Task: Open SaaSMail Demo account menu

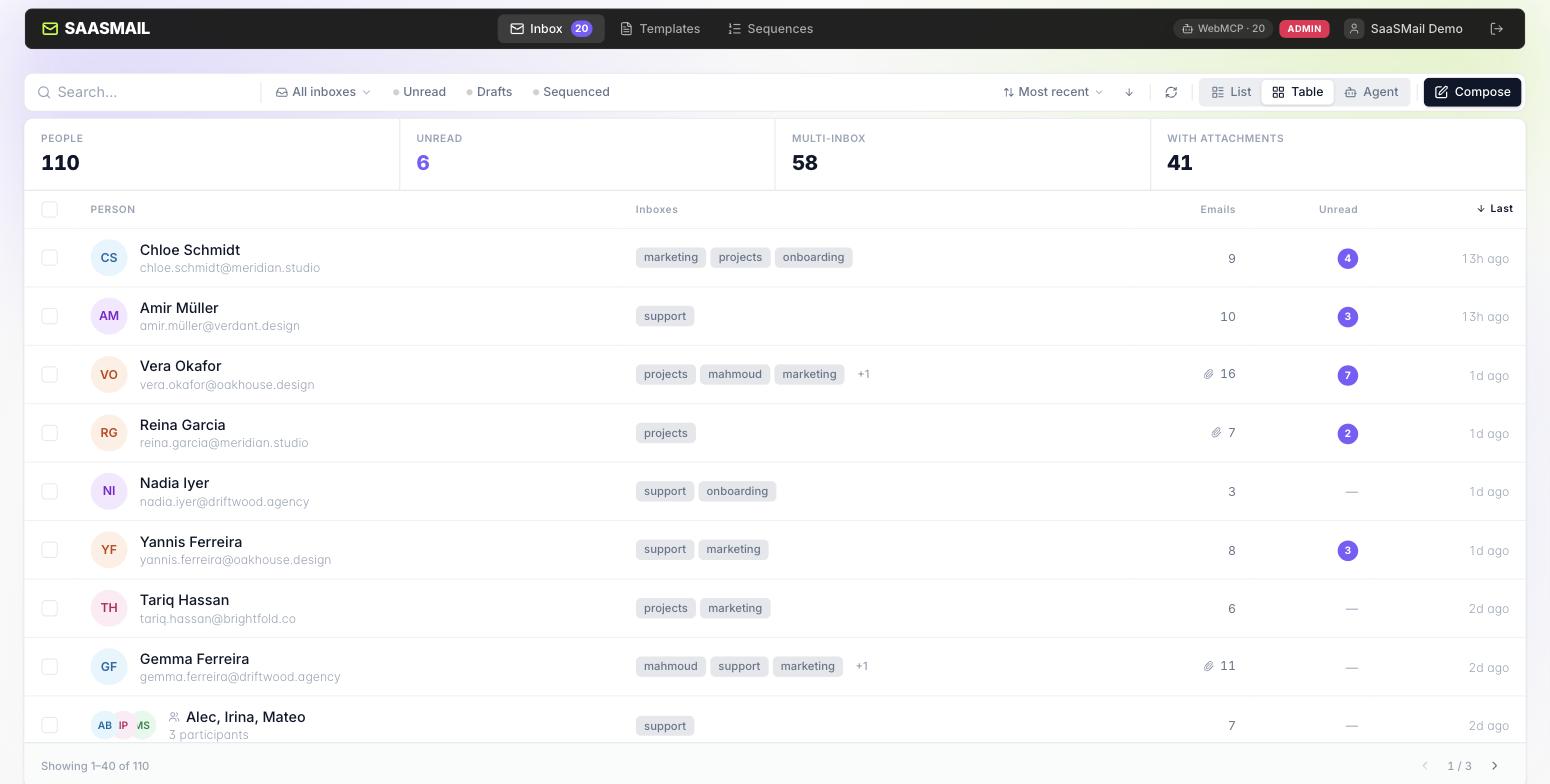Action: click(1405, 29)
